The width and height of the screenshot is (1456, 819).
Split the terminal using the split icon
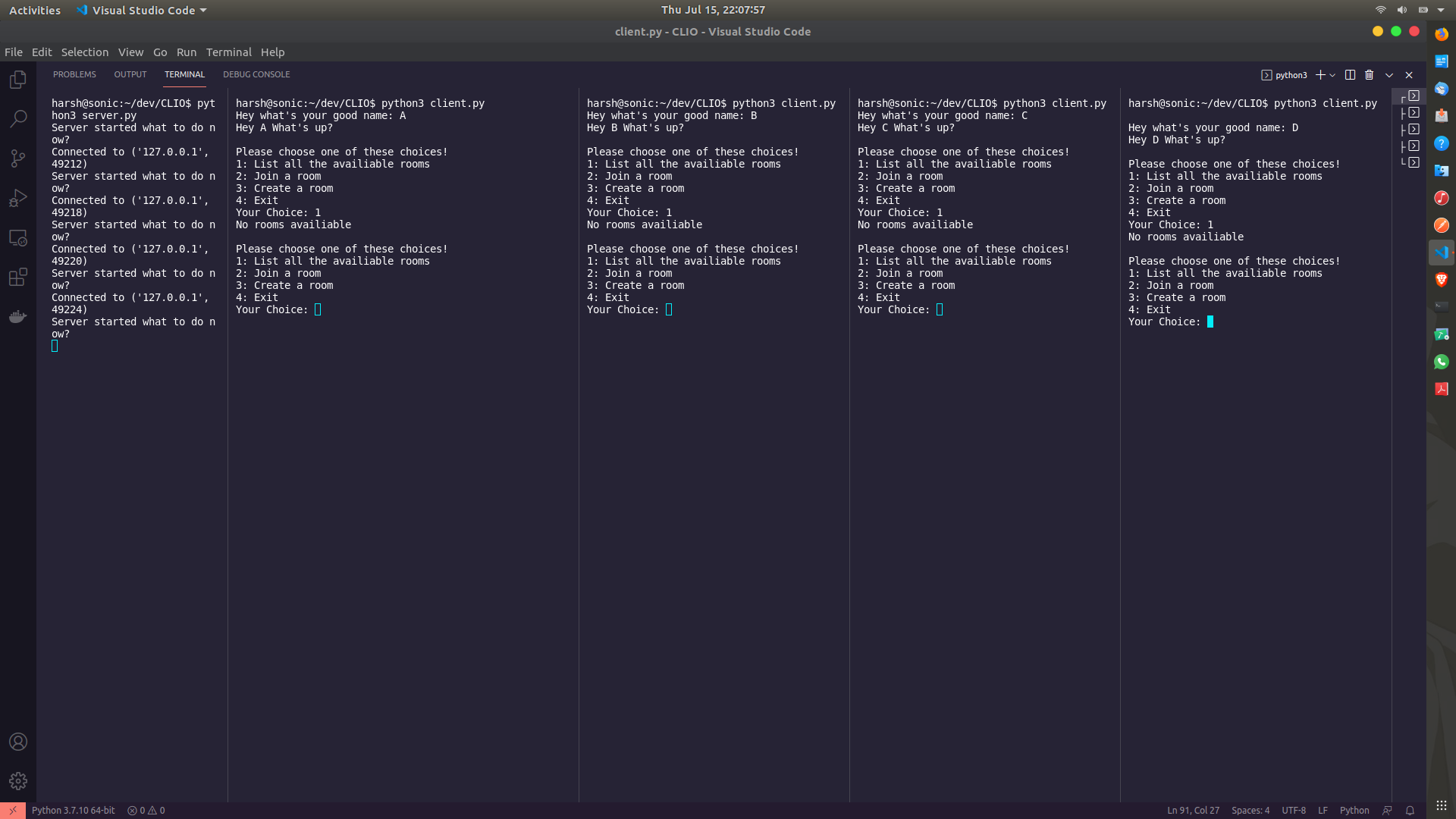1350,74
